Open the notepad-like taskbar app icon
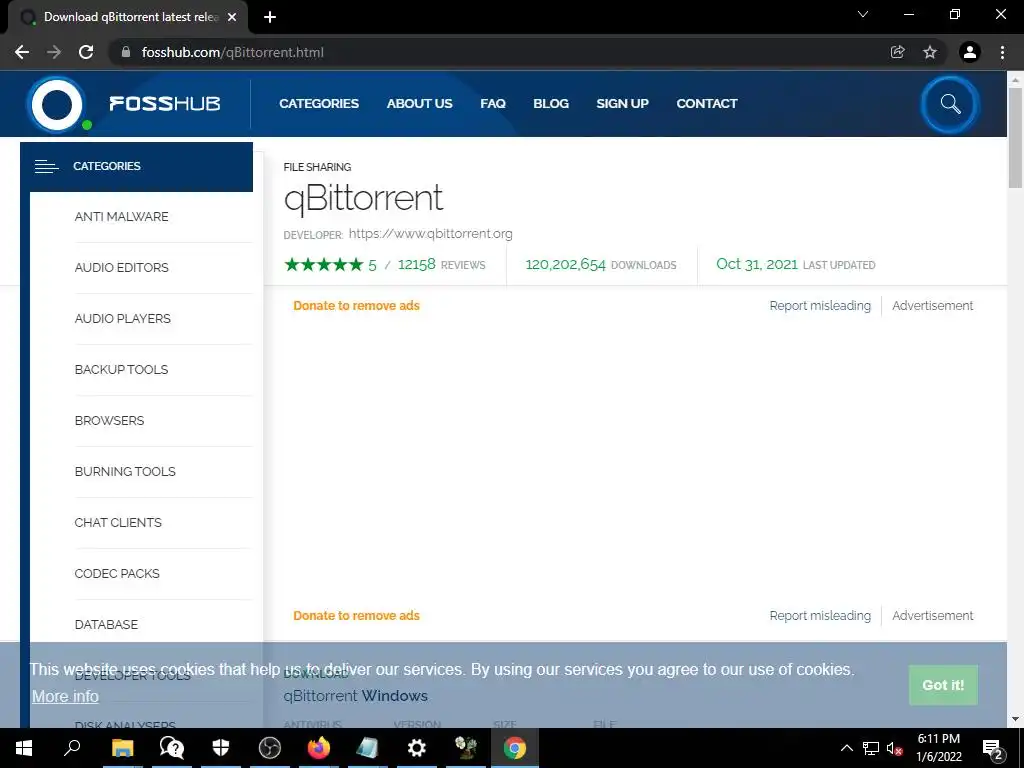Screen dimensions: 1024x768 tap(368, 748)
